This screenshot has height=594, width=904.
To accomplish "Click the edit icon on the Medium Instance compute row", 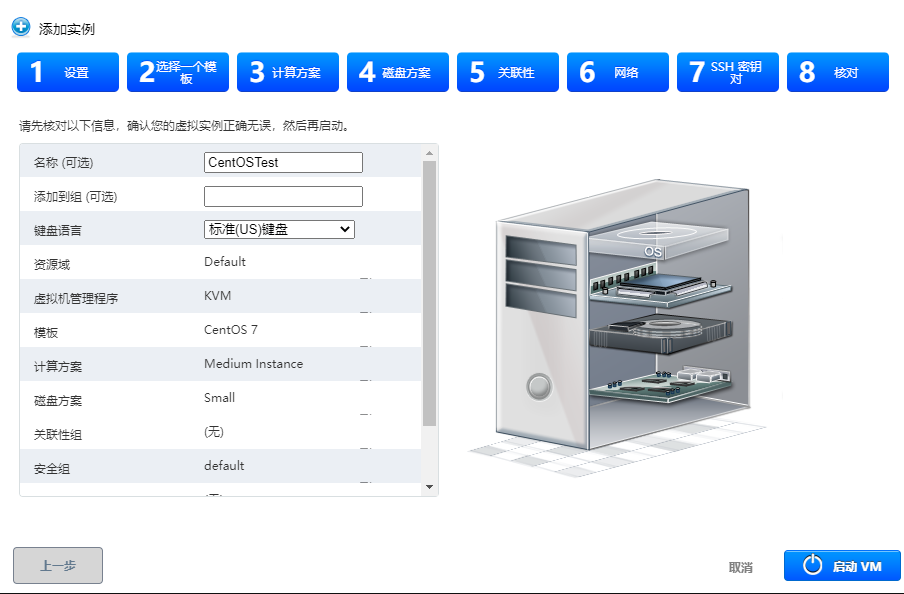I will click(366, 380).
